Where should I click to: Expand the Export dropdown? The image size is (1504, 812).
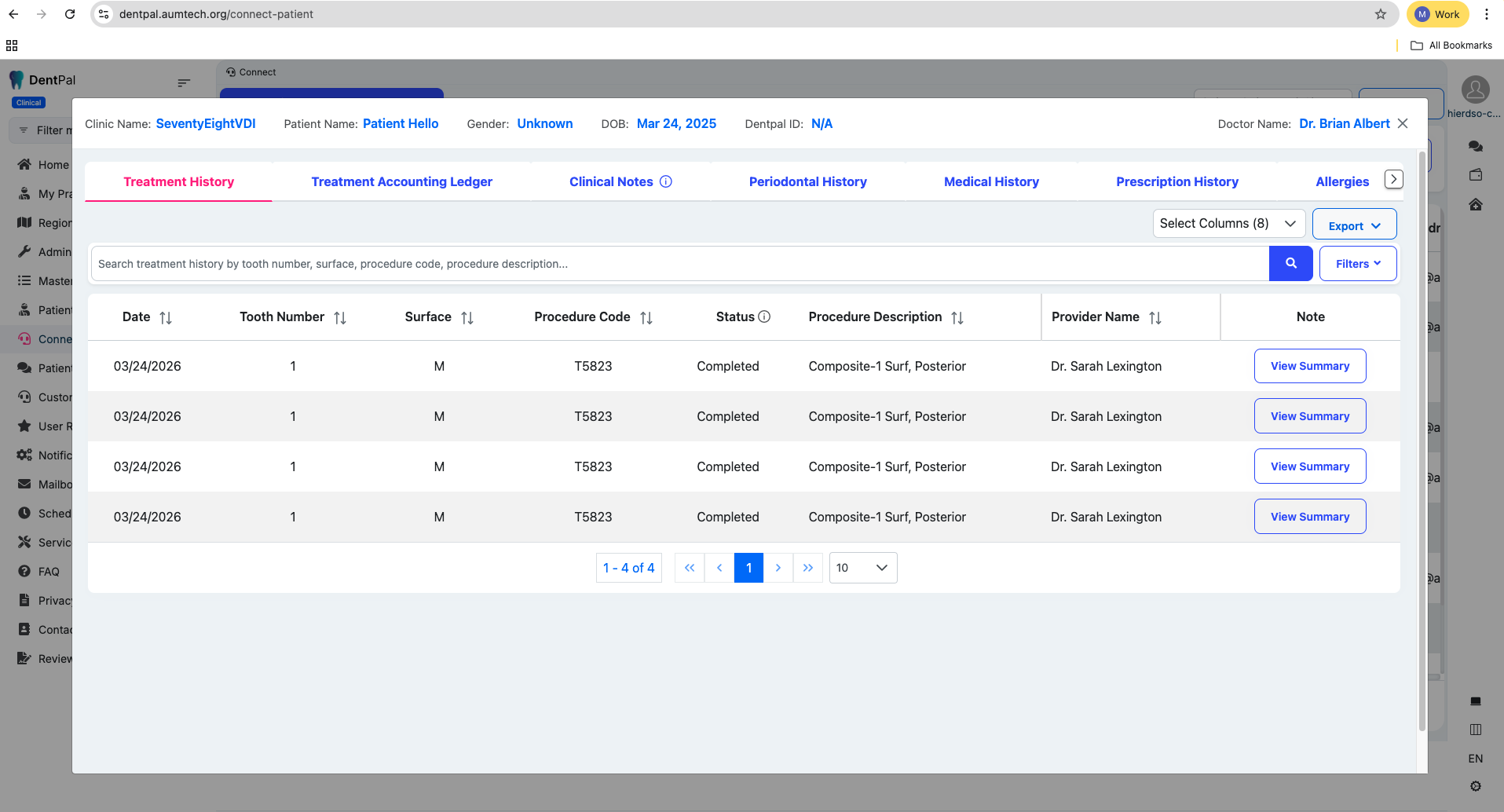pyautogui.click(x=1354, y=225)
